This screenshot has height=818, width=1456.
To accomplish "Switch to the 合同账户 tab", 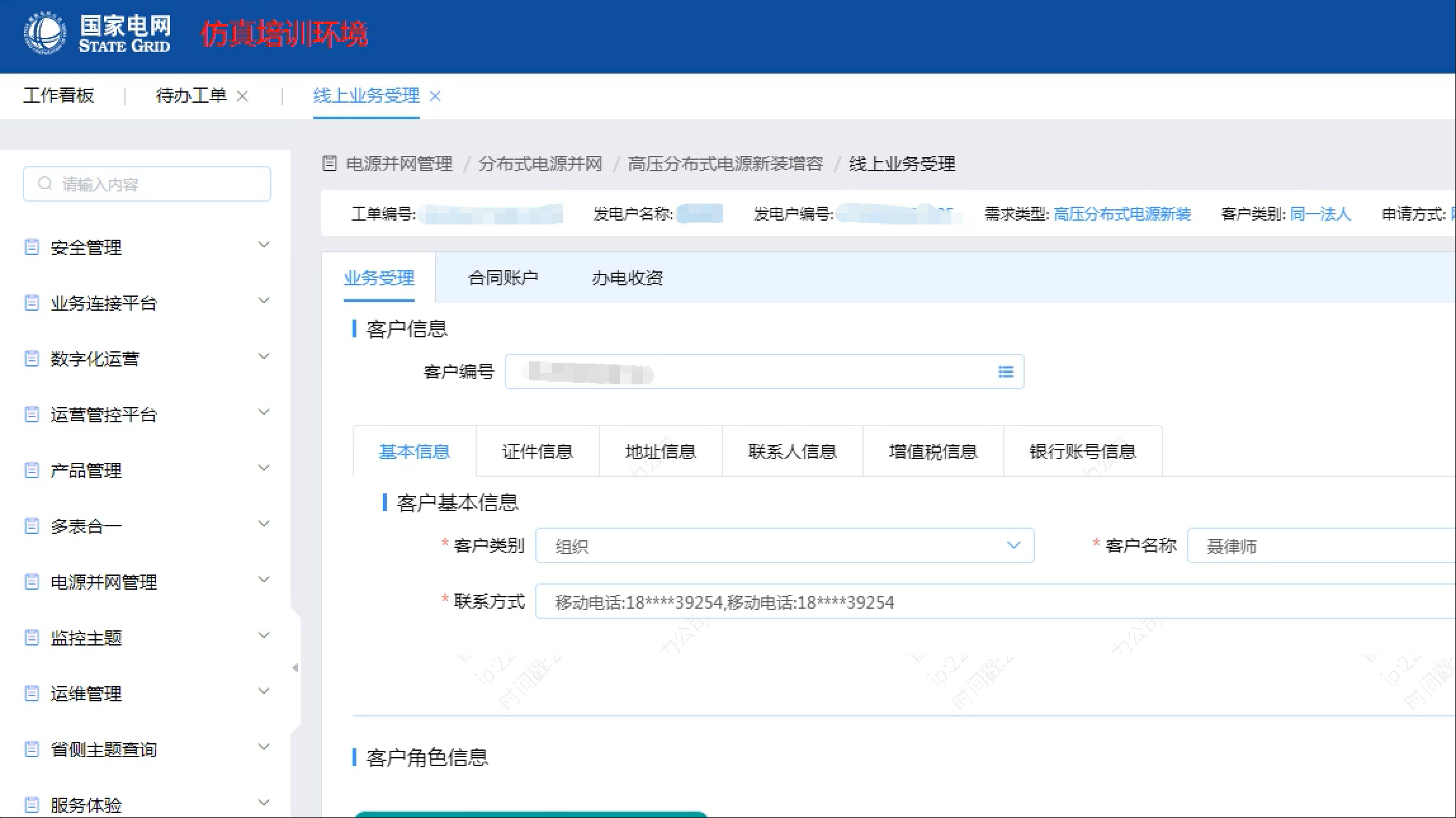I will tap(502, 278).
